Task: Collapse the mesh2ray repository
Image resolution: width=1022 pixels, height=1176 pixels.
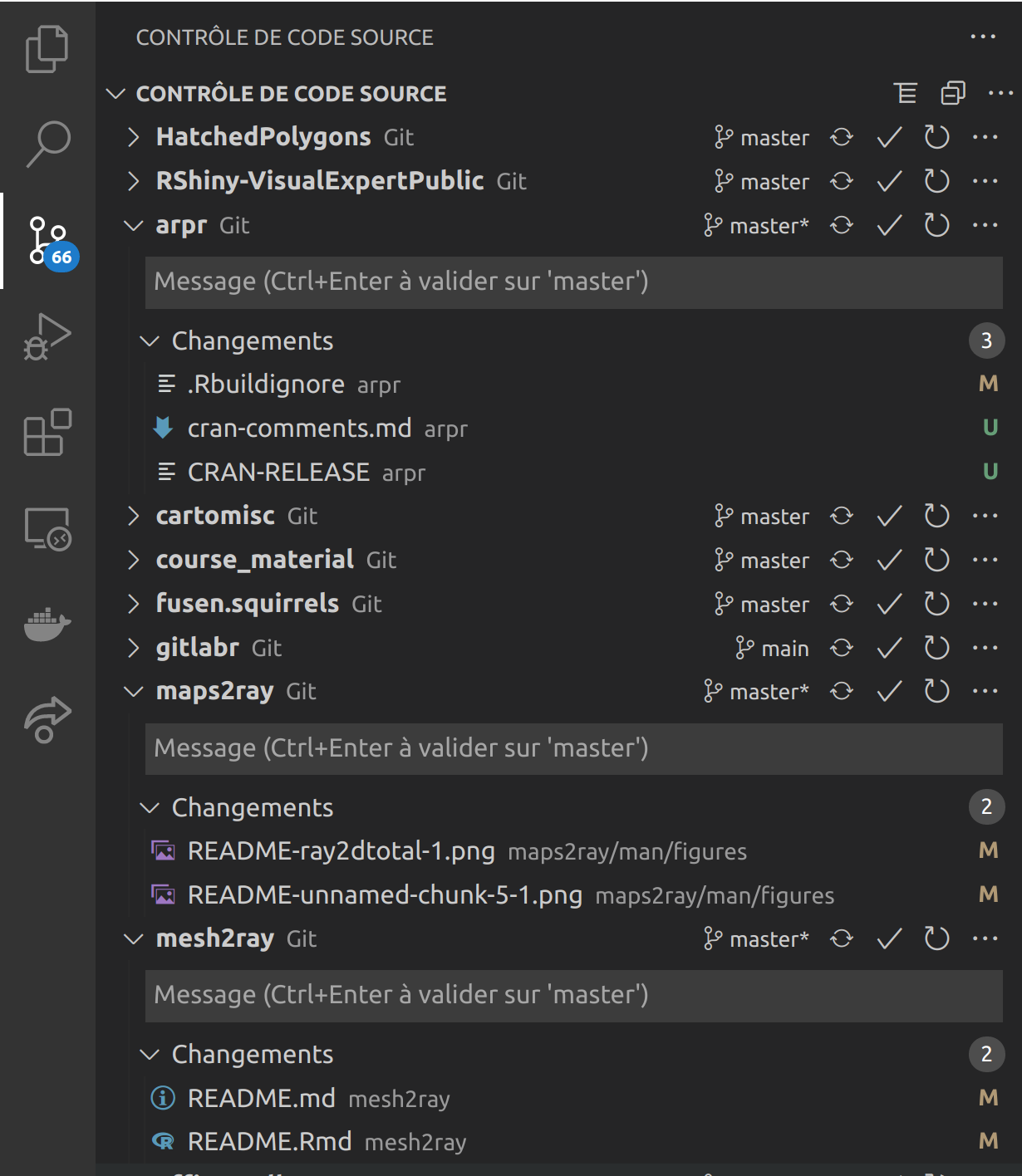Action: pyautogui.click(x=133, y=938)
